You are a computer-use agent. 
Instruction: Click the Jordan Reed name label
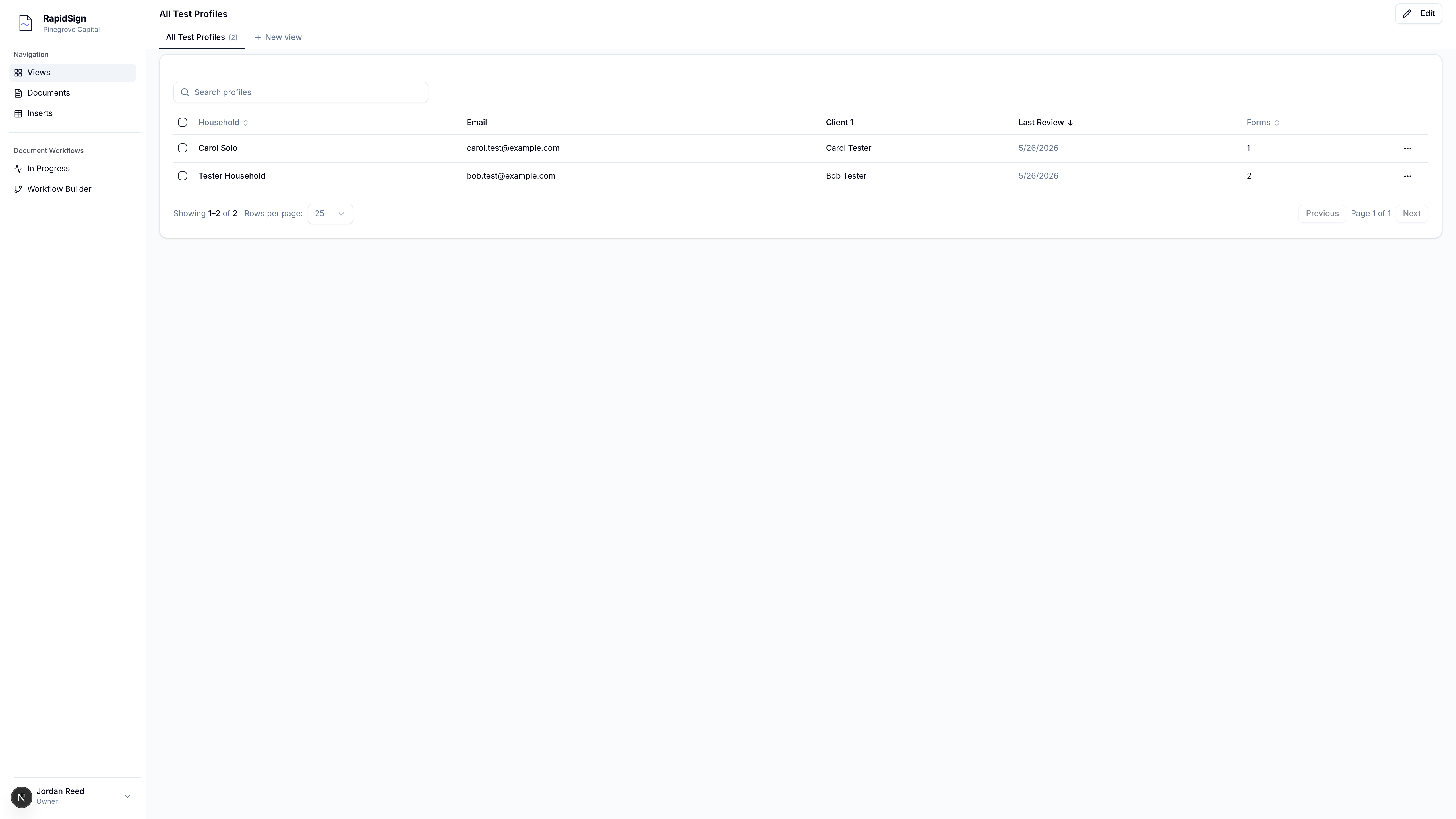[x=61, y=791]
